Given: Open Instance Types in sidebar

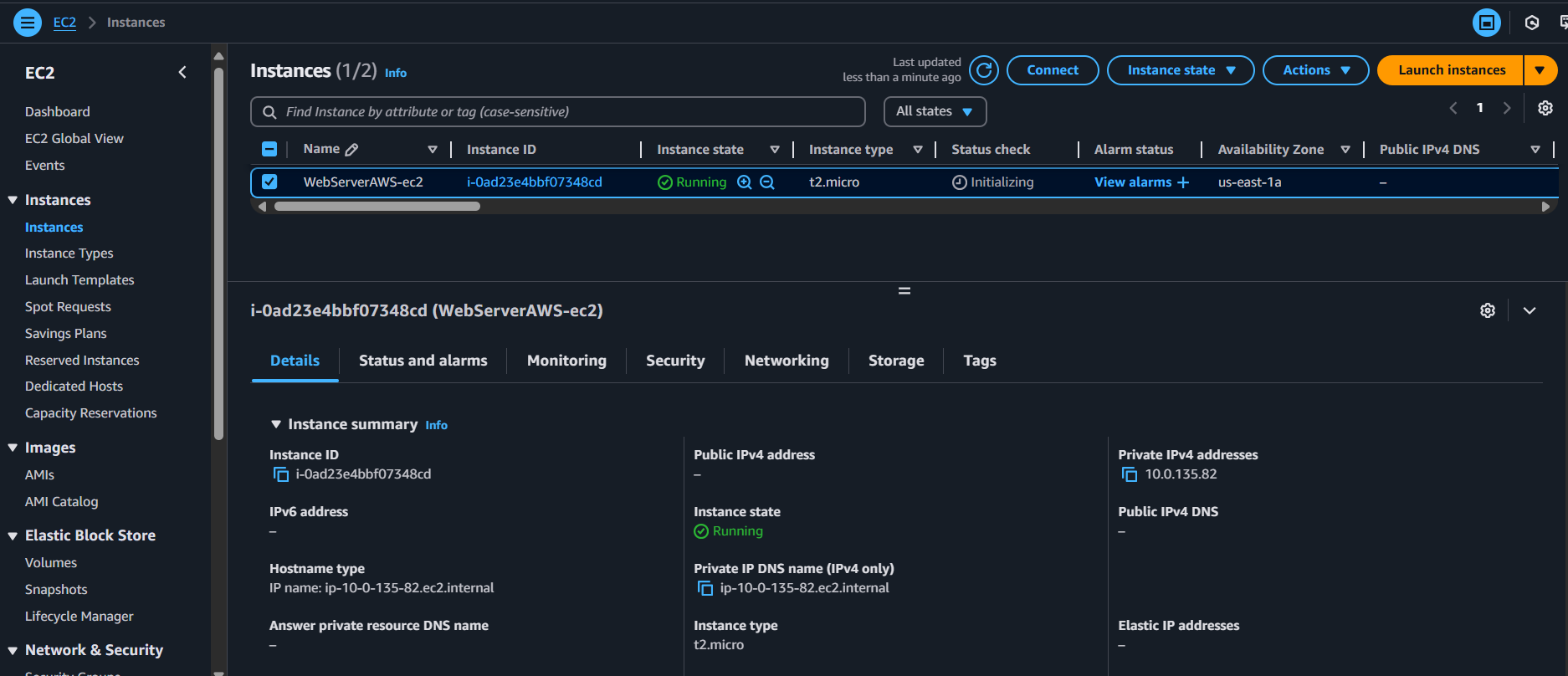Looking at the screenshot, I should [x=69, y=253].
